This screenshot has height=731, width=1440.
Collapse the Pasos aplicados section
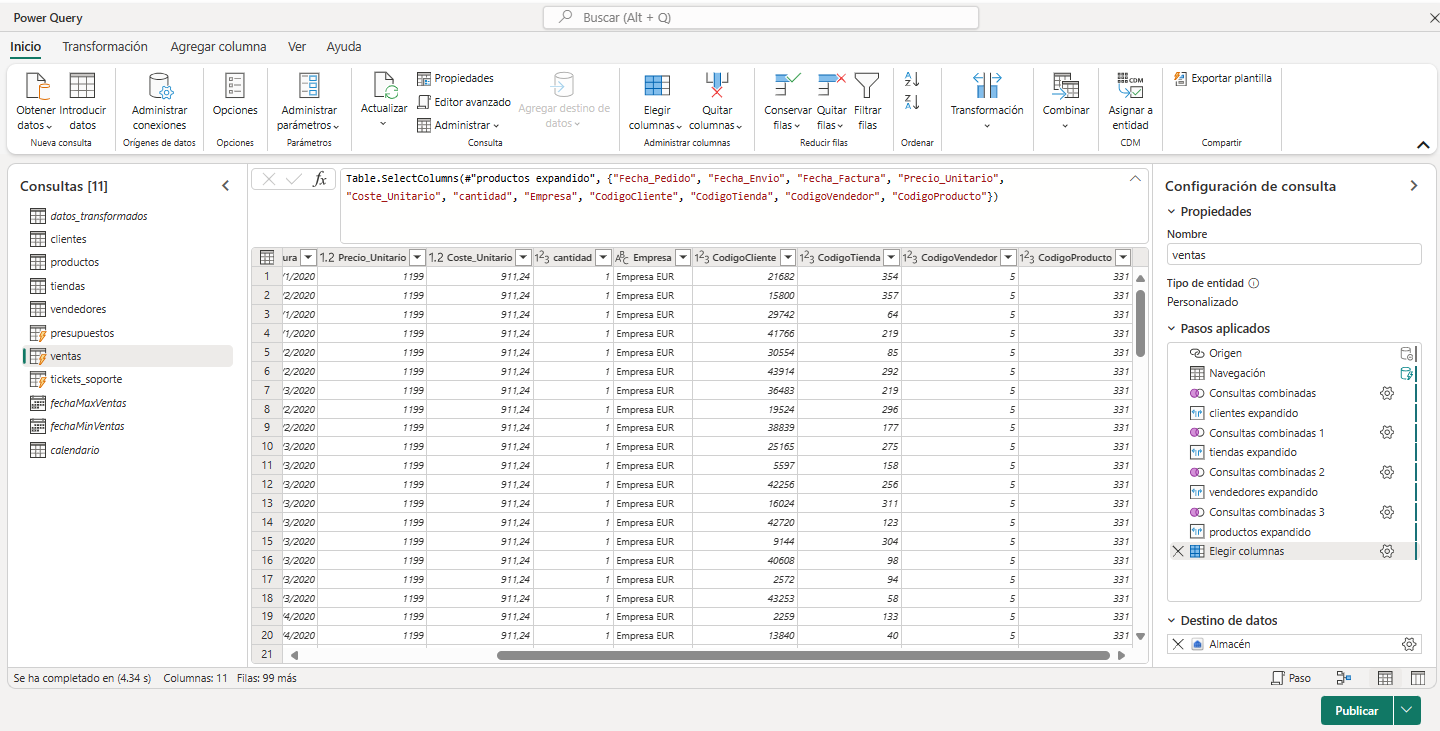(x=1172, y=329)
